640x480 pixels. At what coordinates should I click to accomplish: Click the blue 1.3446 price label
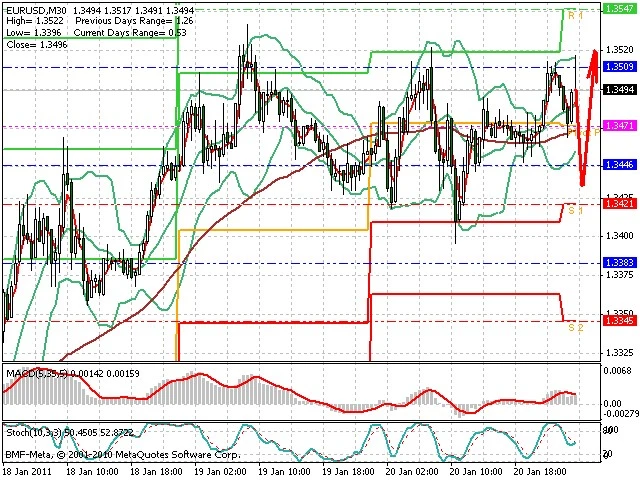(x=620, y=164)
